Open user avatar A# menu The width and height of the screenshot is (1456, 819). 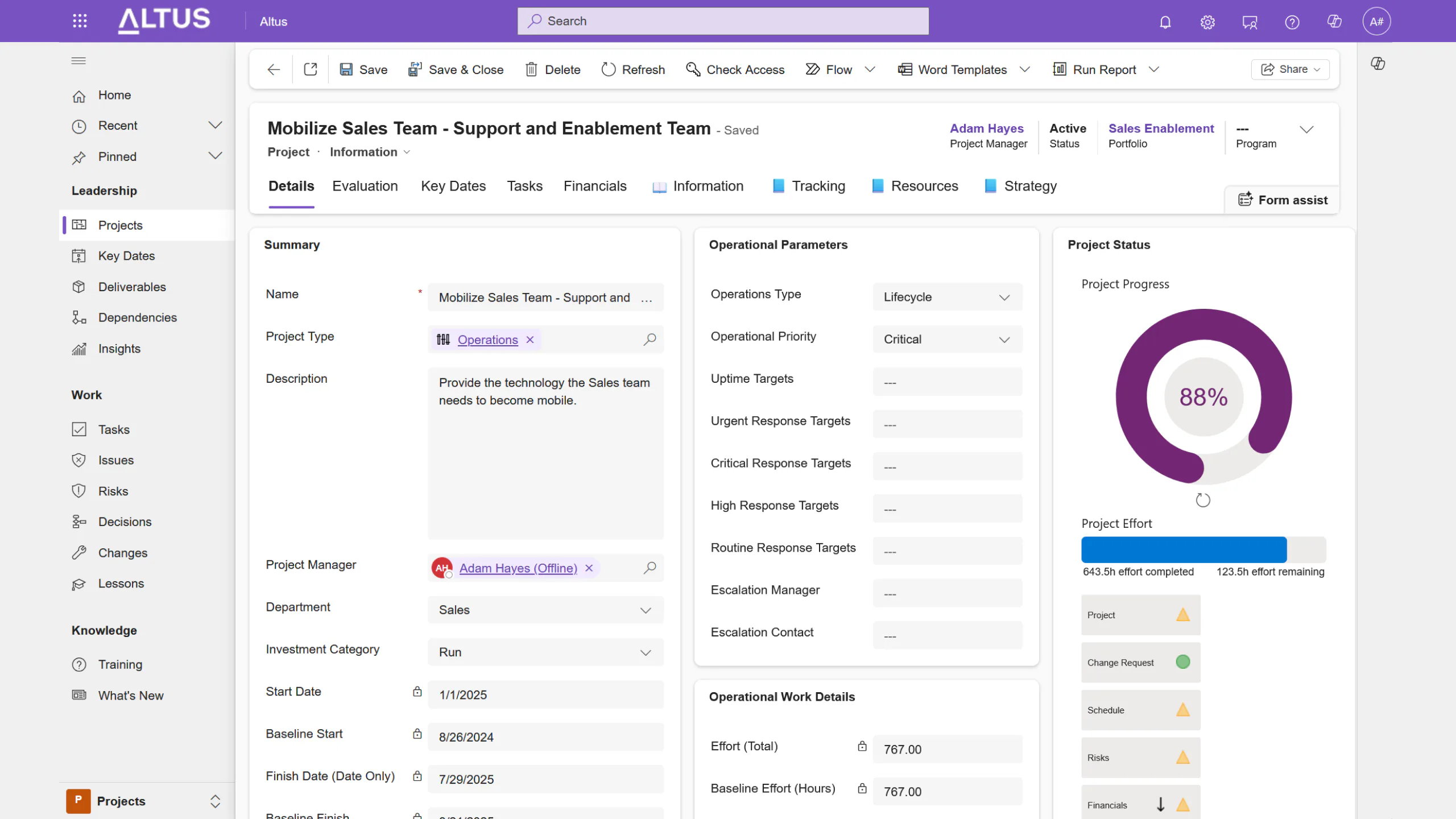[1376, 22]
